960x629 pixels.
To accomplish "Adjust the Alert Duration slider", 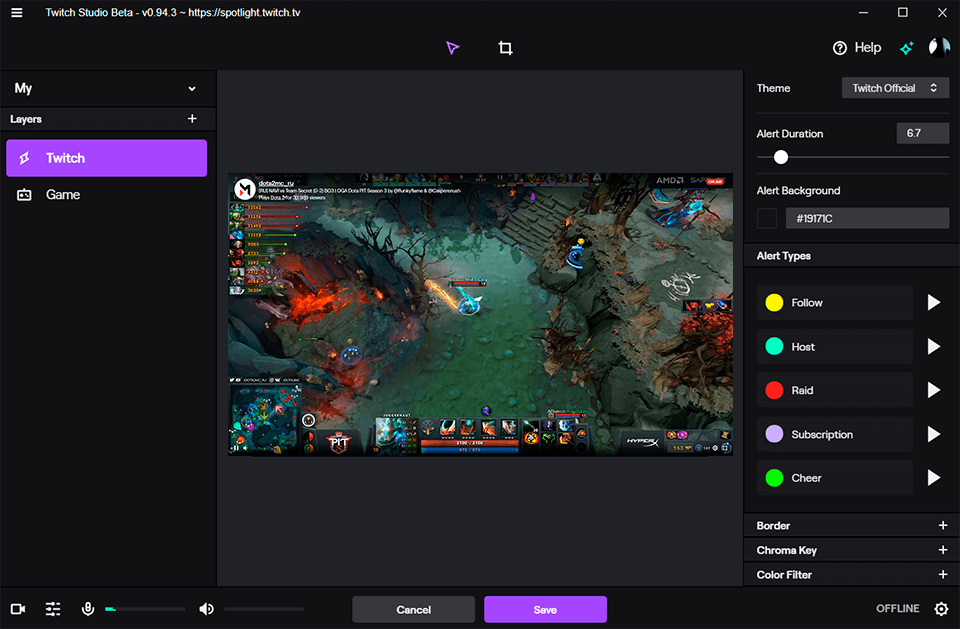I will coord(781,157).
